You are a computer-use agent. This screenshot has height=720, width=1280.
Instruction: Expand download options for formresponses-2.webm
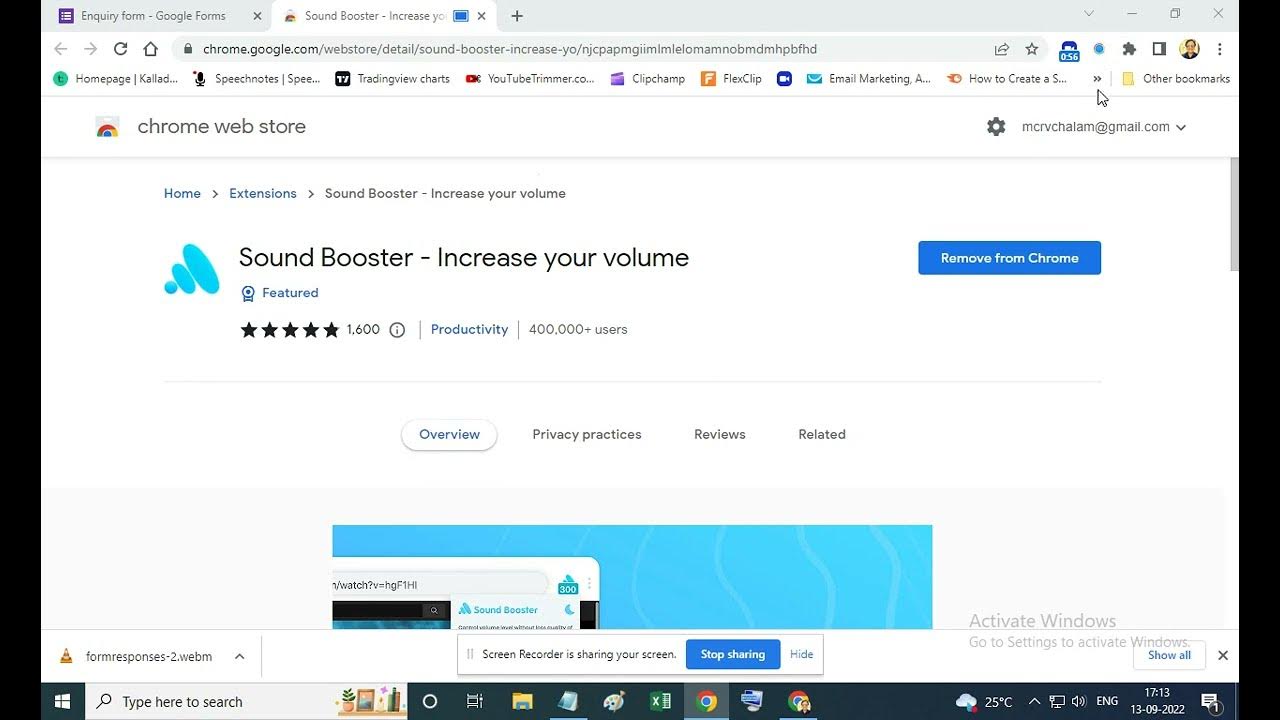(x=239, y=657)
